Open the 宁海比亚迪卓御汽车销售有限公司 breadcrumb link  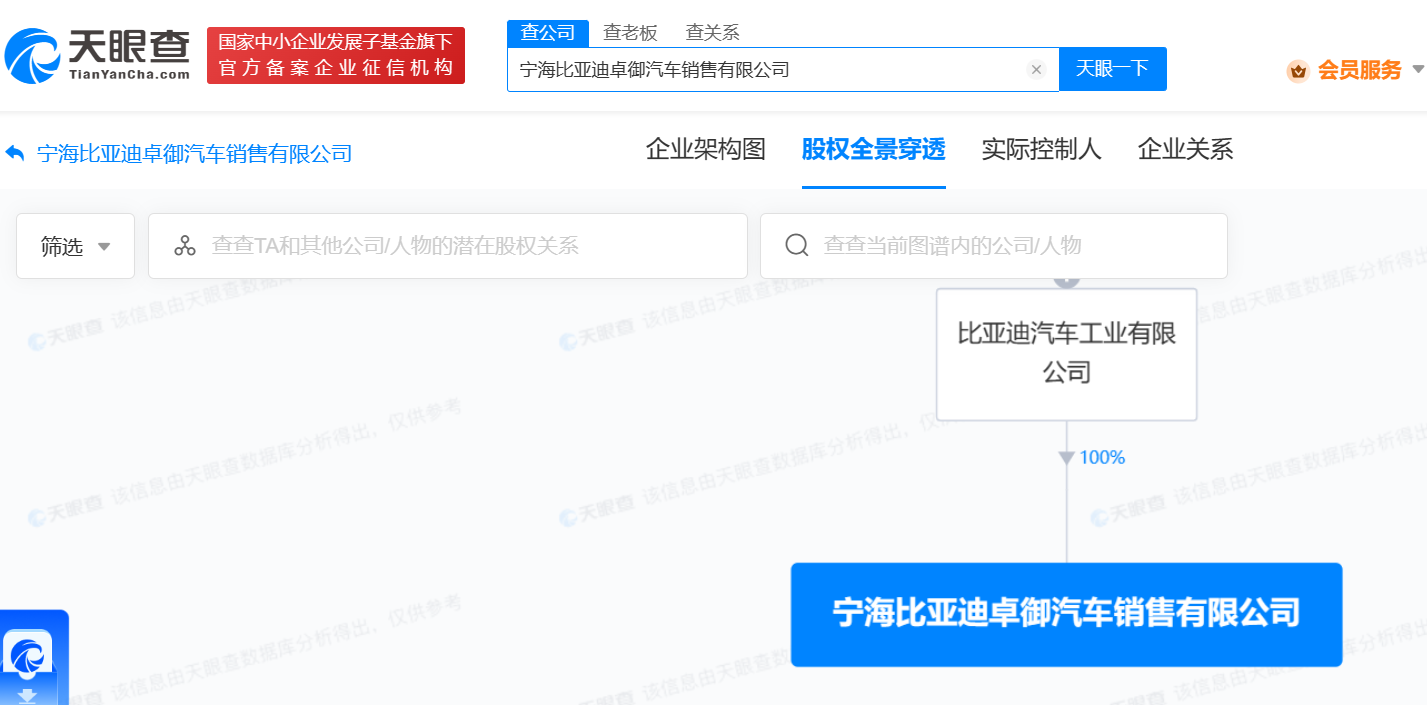(195, 154)
